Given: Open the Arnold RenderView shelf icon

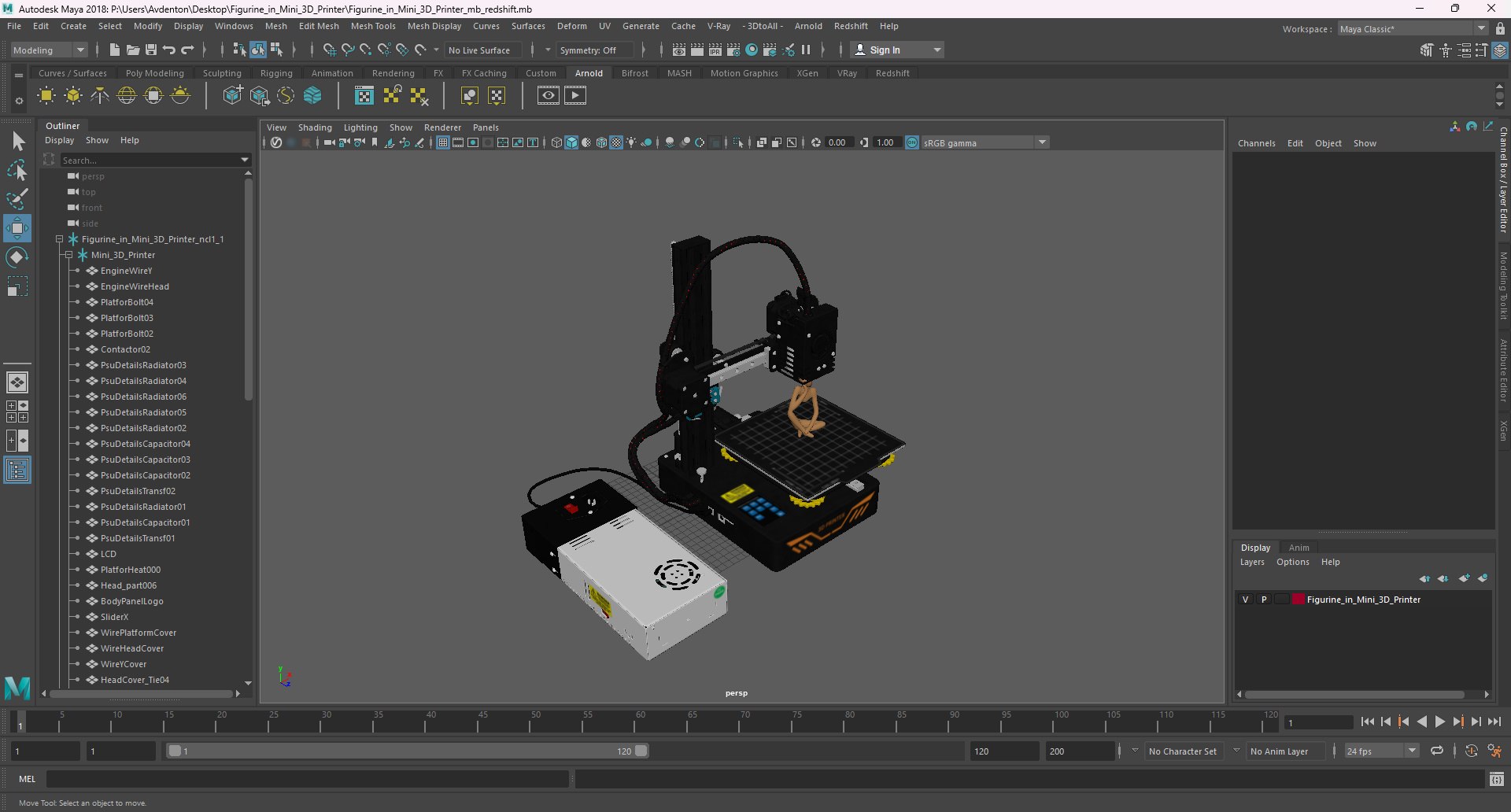Looking at the screenshot, I should click(549, 96).
